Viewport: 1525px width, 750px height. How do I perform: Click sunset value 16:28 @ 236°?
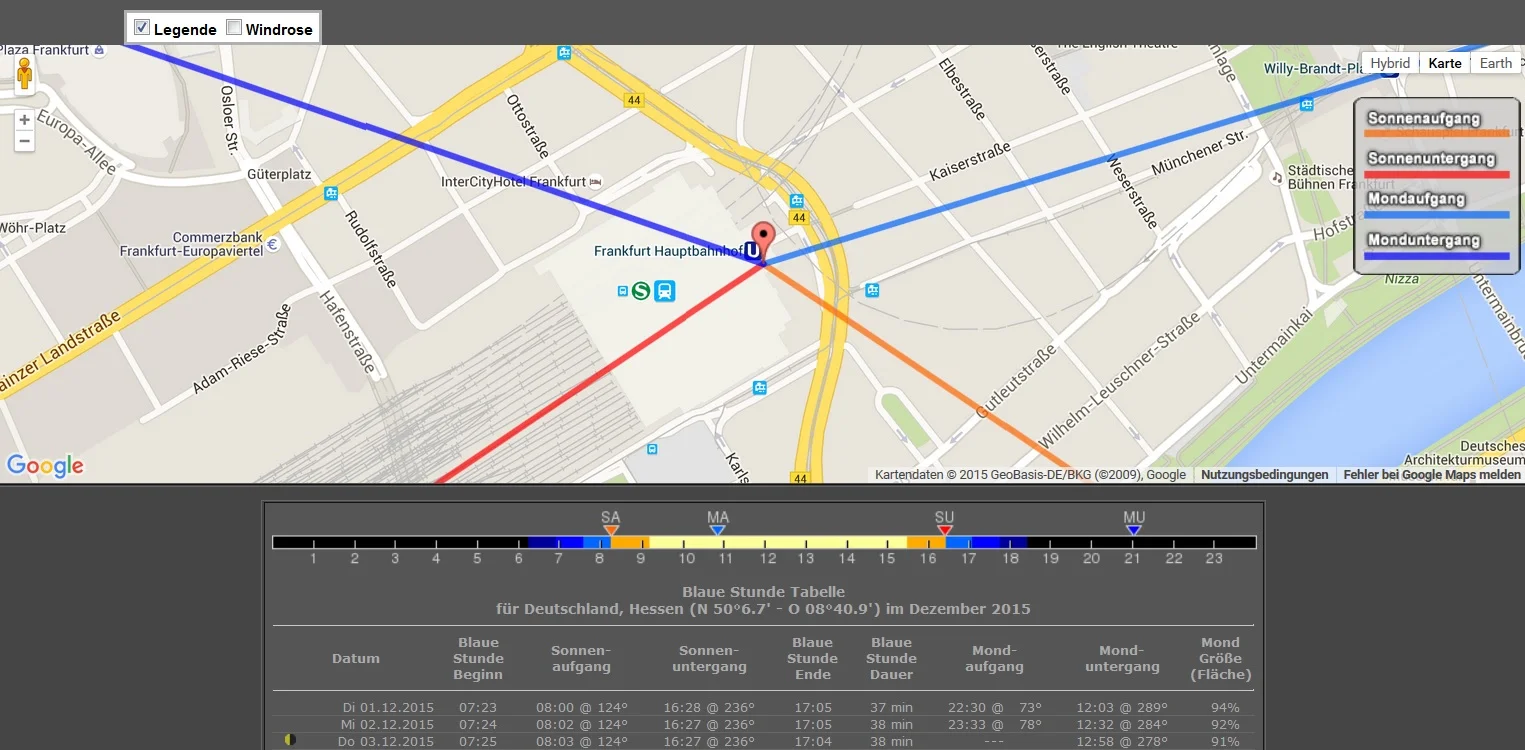[x=709, y=708]
